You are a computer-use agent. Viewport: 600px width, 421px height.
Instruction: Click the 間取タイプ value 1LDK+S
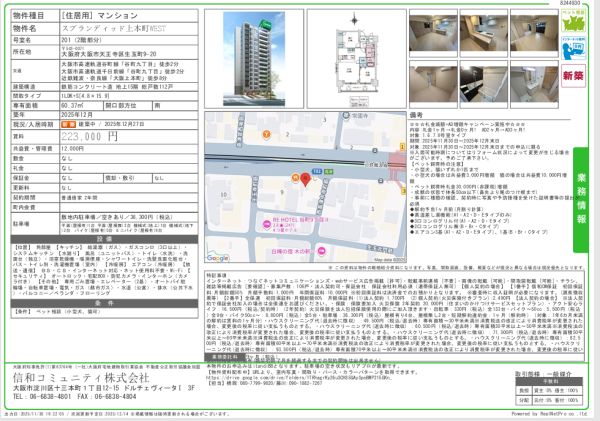tap(85, 96)
